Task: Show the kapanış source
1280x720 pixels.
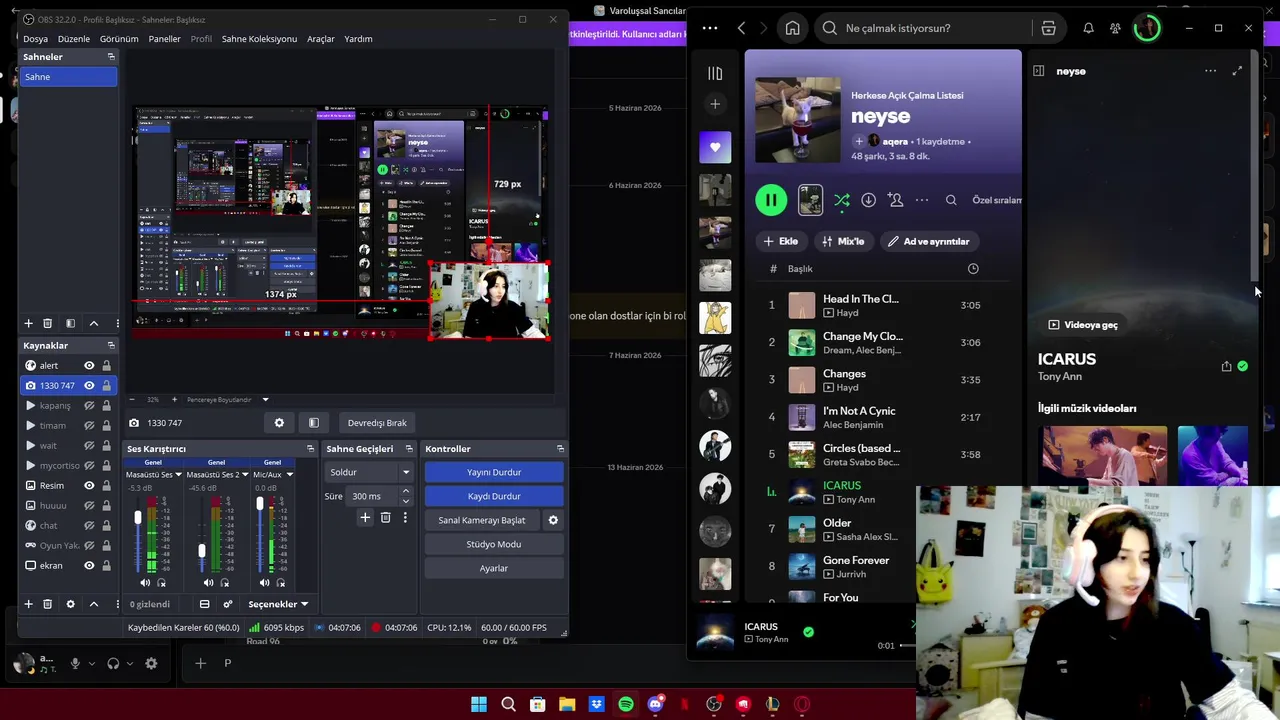Action: coord(89,406)
